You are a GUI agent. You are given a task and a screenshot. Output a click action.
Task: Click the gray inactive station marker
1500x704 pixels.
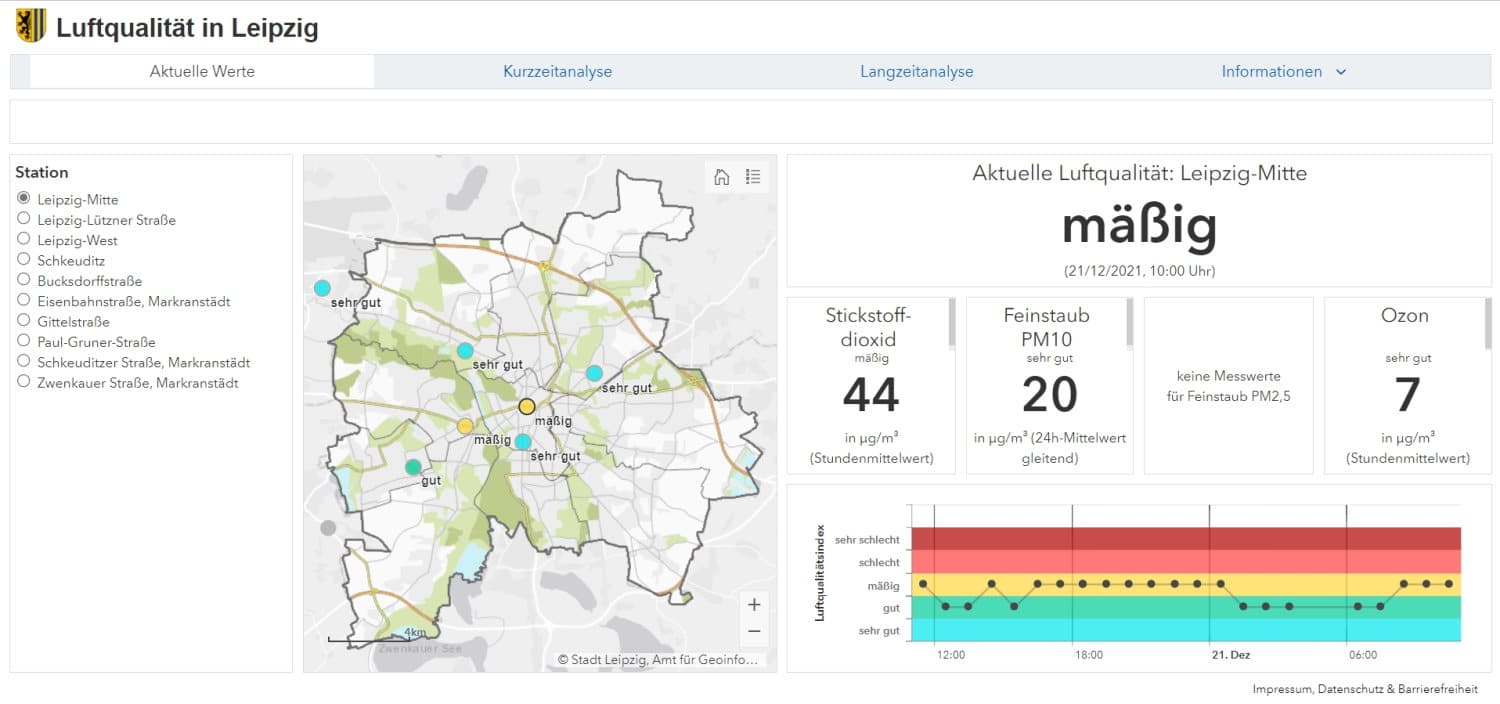pos(328,527)
